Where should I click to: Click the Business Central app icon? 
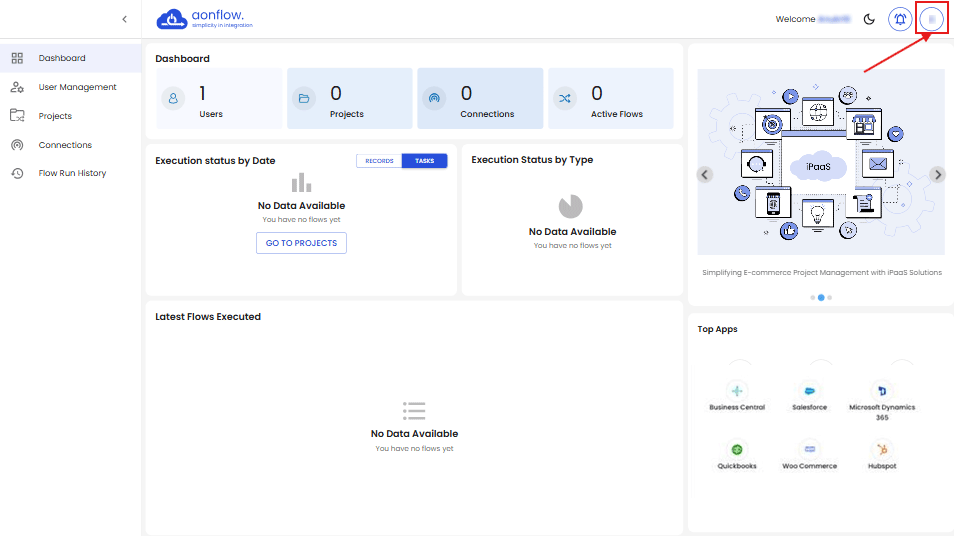pos(737,391)
